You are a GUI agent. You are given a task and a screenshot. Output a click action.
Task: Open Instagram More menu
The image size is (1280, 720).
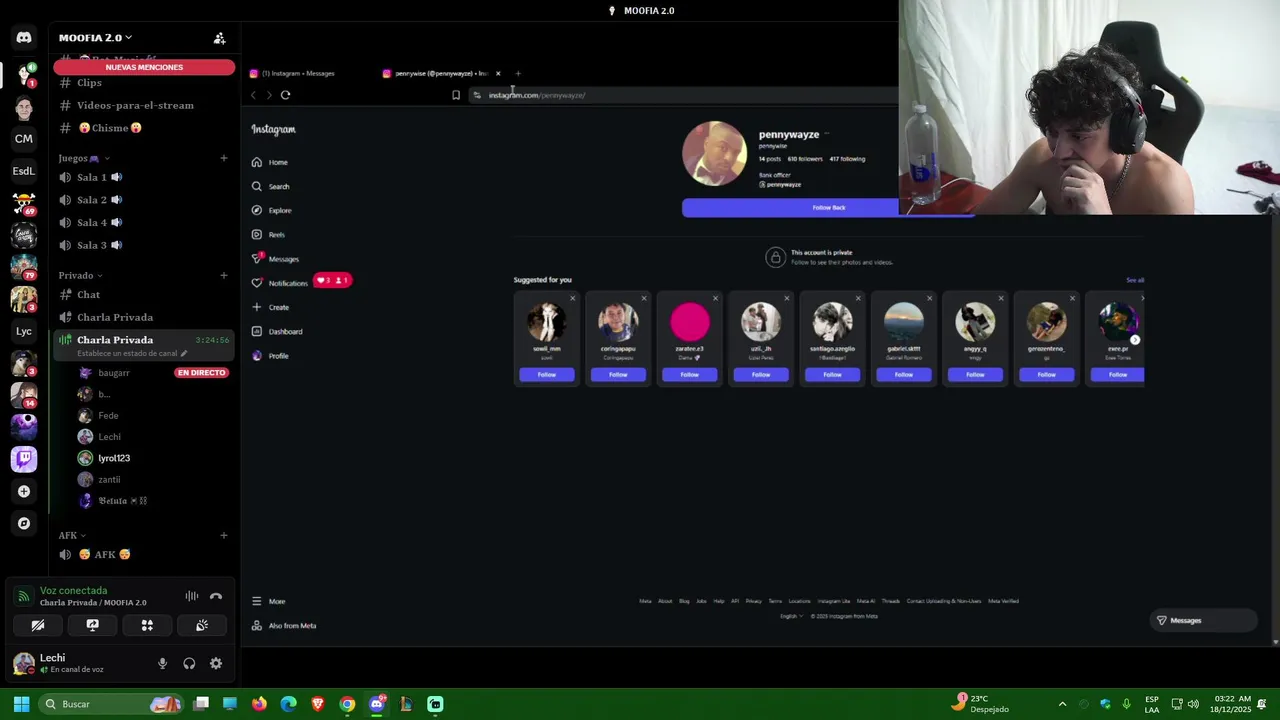pos(269,601)
